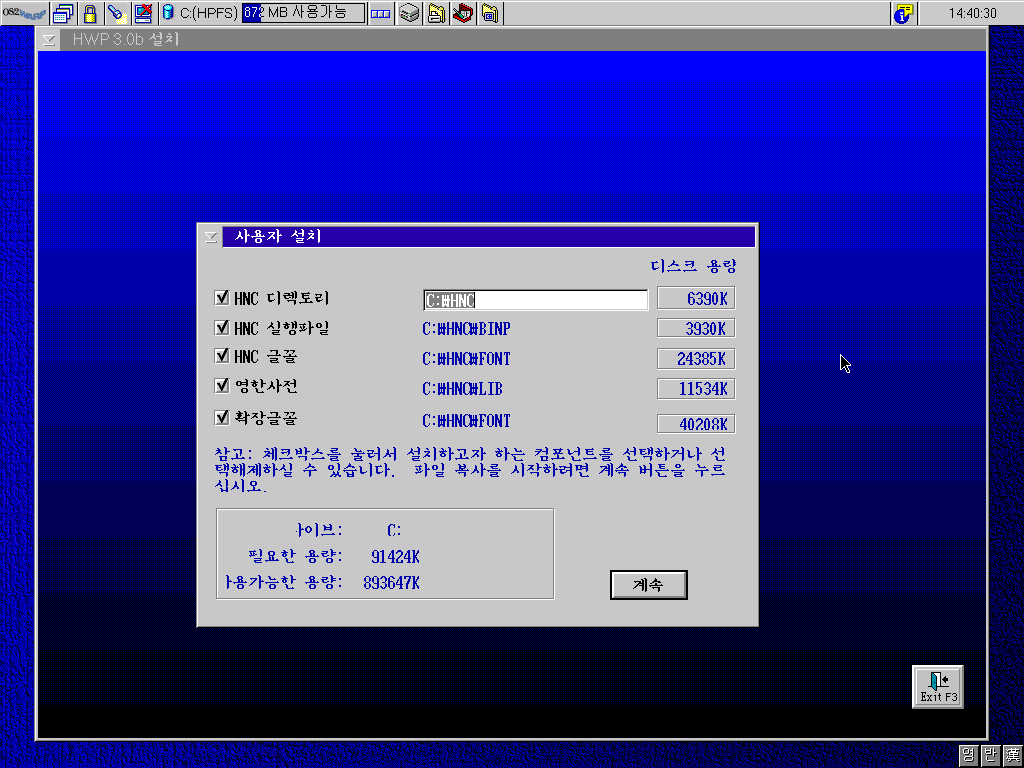Click the 14:40:30 clock

click(x=972, y=13)
